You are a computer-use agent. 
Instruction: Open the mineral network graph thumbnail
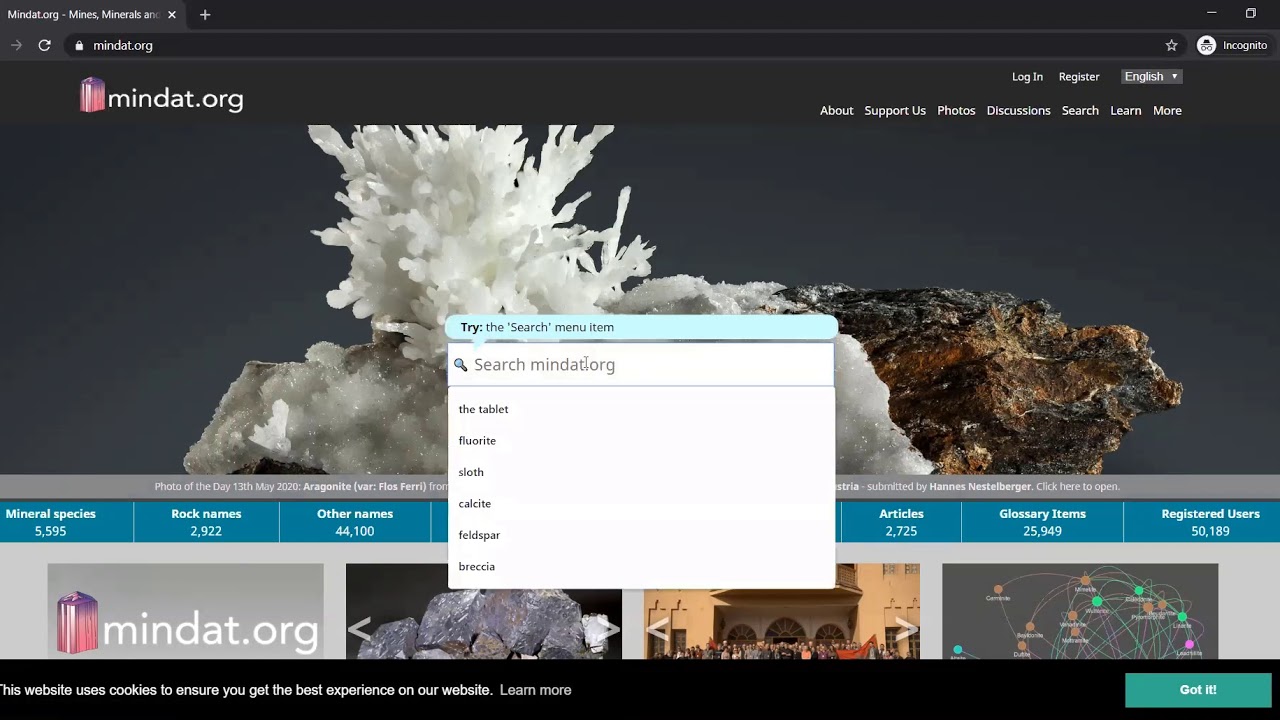click(x=1080, y=611)
